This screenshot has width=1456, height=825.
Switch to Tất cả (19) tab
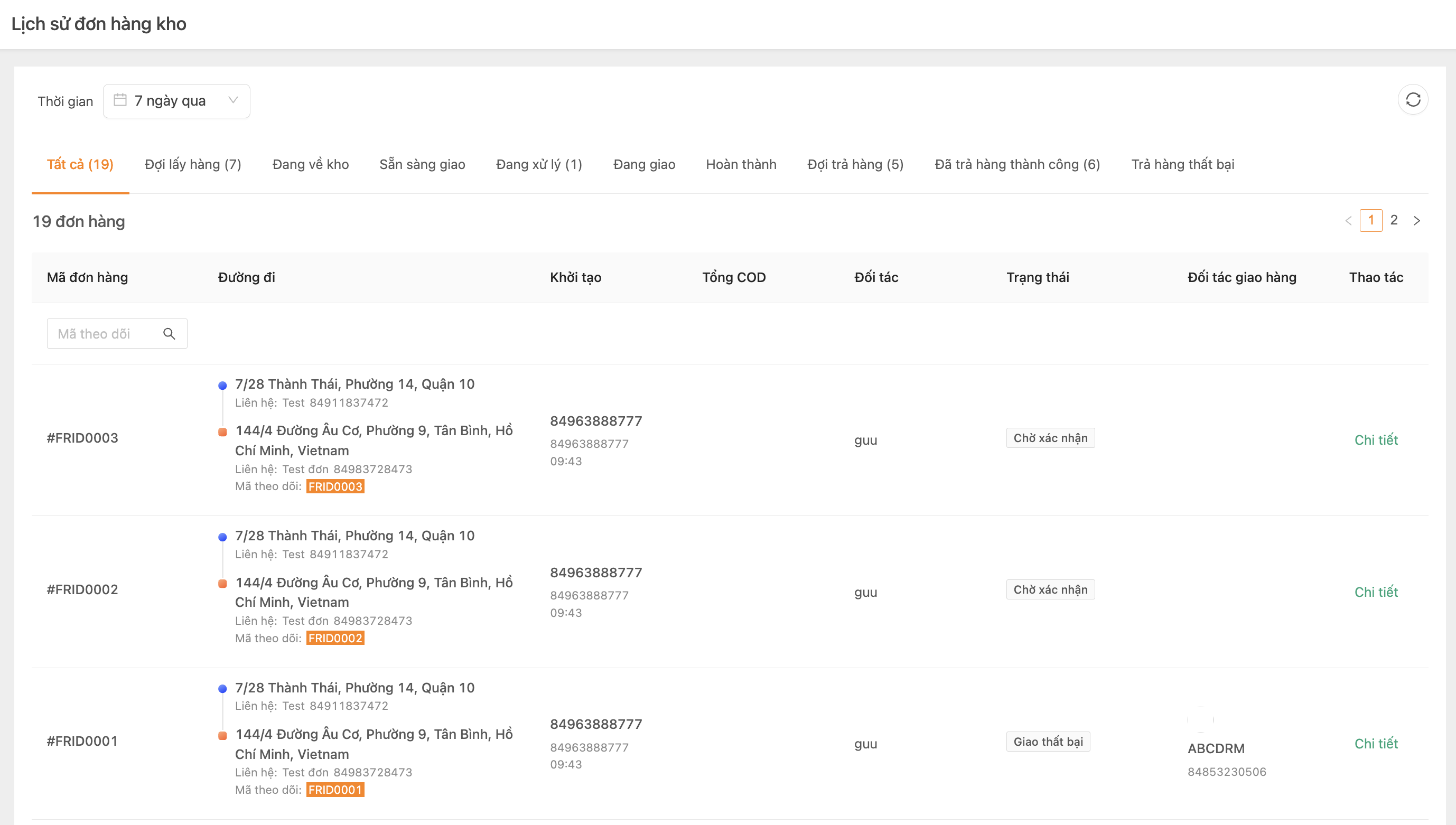click(80, 164)
